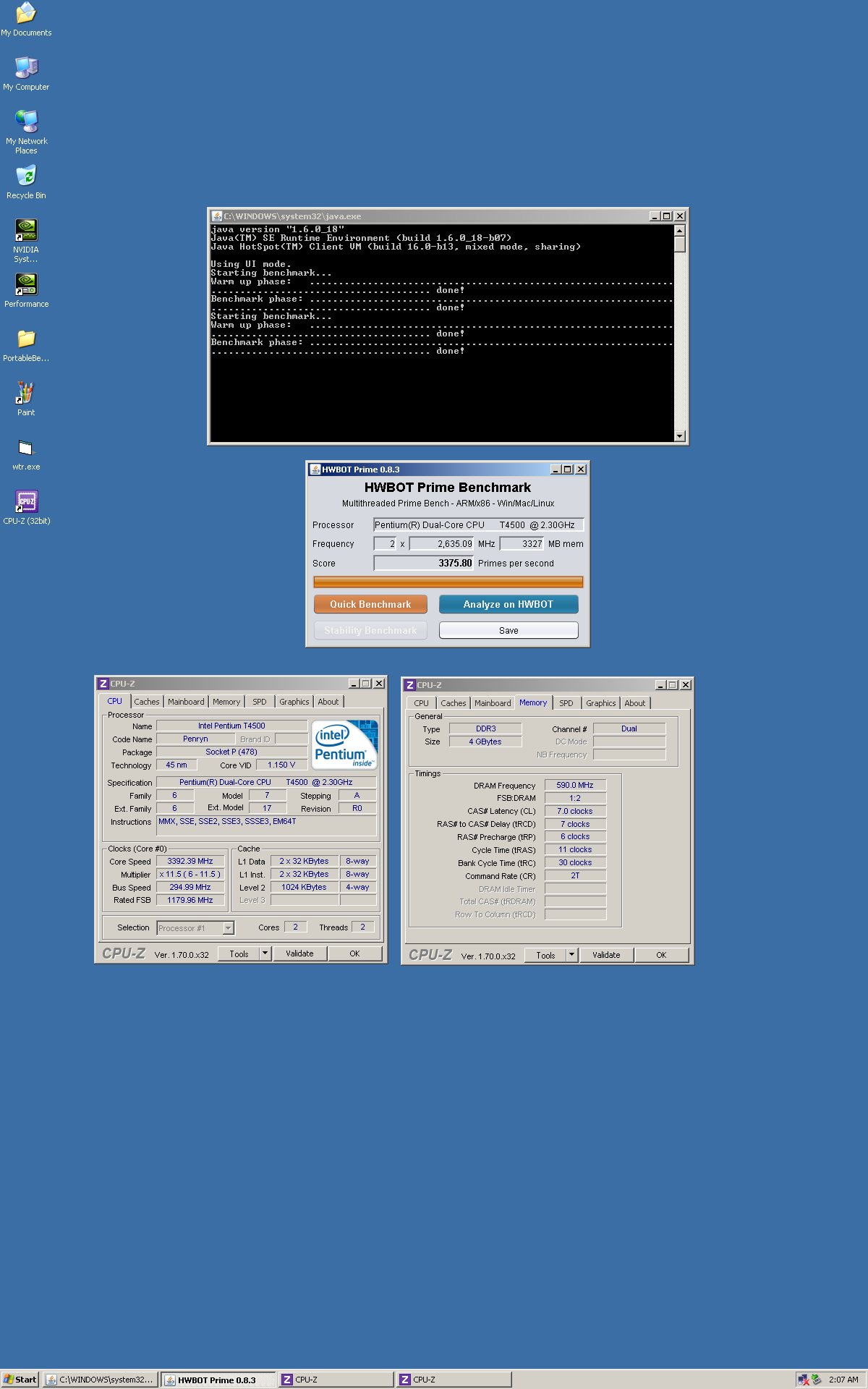Launch the wtr.exe icon
Image resolution: width=868 pixels, height=1389 pixels.
26,454
